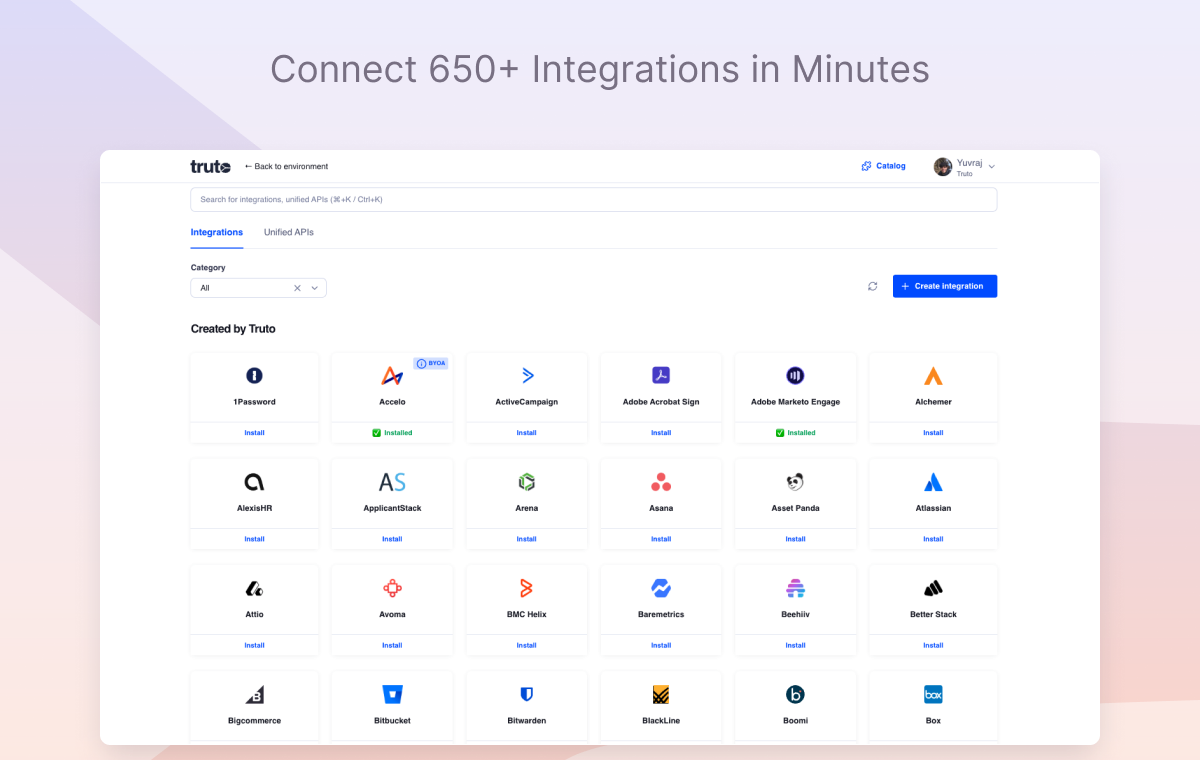Screen dimensions: 1200x760
Task: Install the Atlassian integration
Action: pyautogui.click(x=933, y=539)
